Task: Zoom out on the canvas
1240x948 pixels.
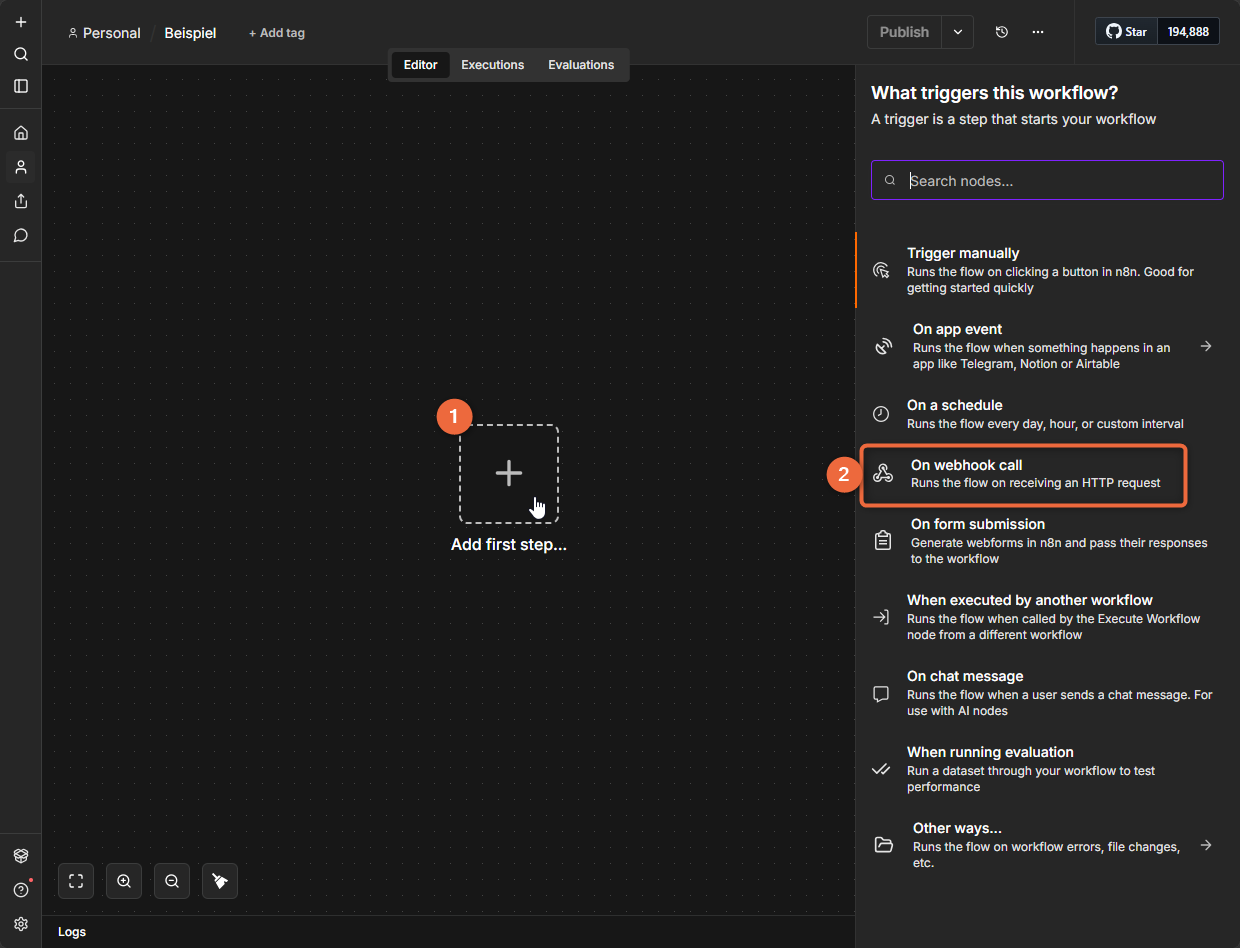Action: pyautogui.click(x=172, y=881)
